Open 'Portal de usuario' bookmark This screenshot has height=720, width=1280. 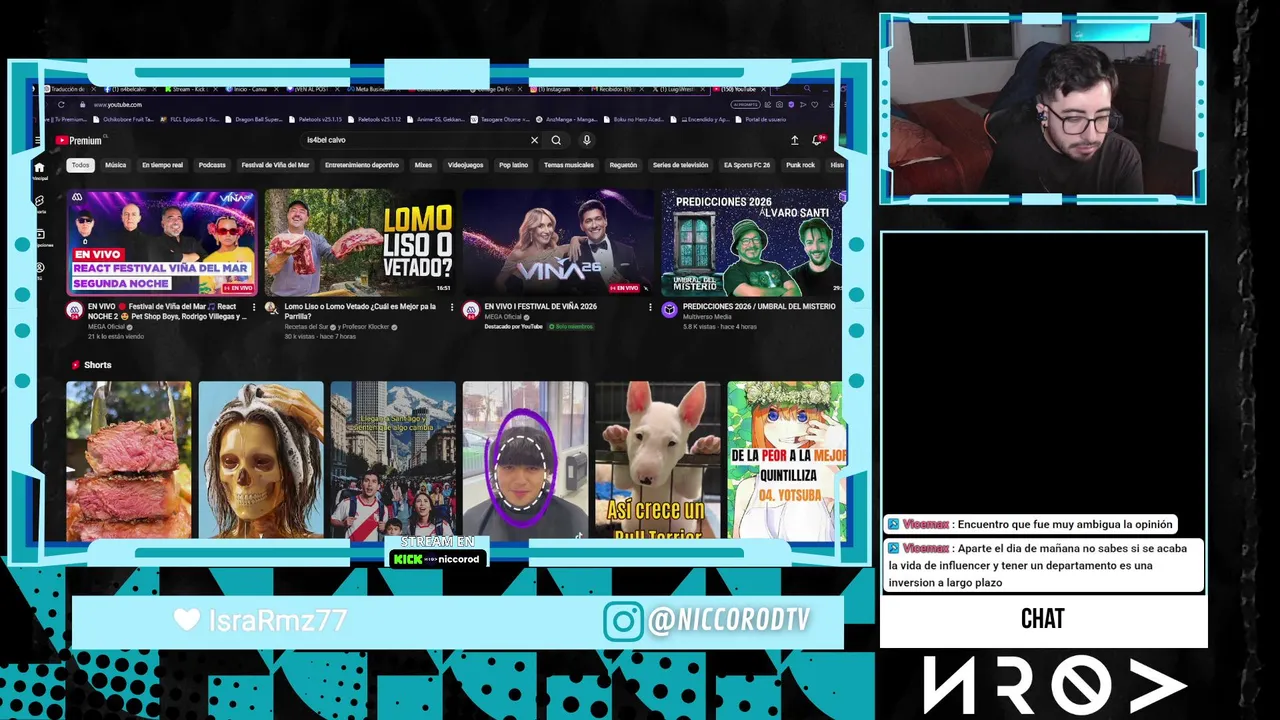coord(758,119)
